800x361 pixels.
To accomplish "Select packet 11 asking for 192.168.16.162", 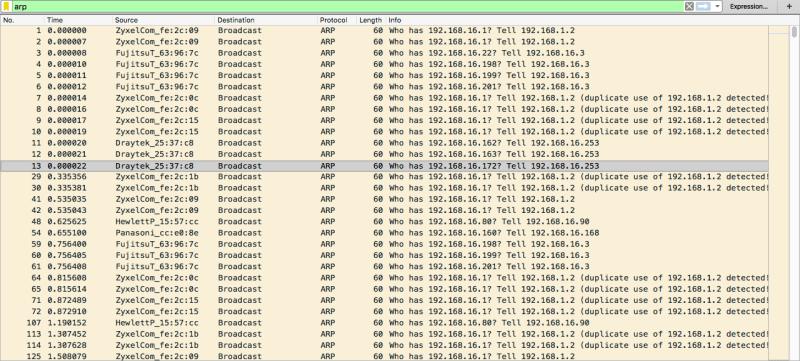I will (384, 143).
